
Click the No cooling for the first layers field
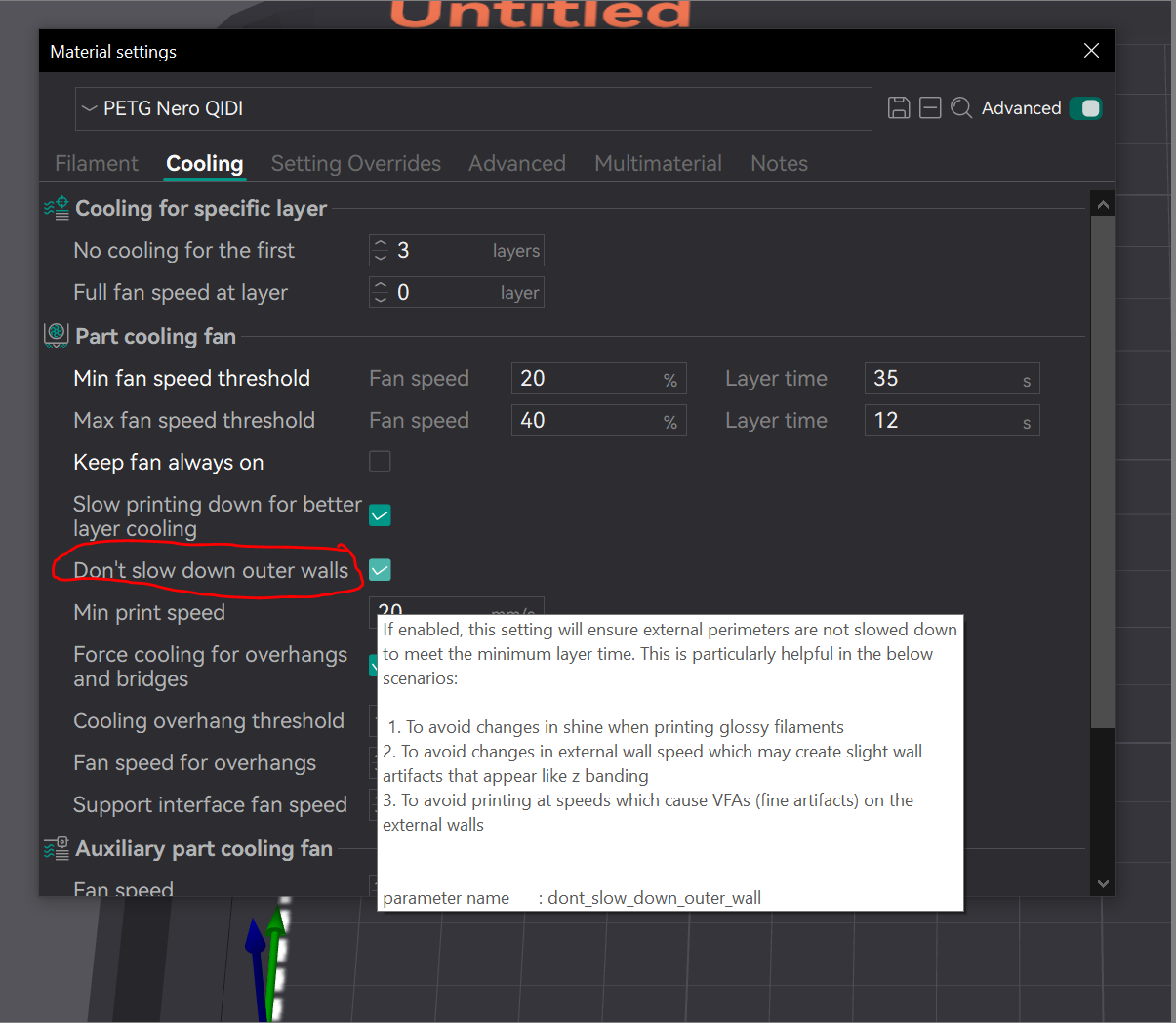tap(457, 251)
